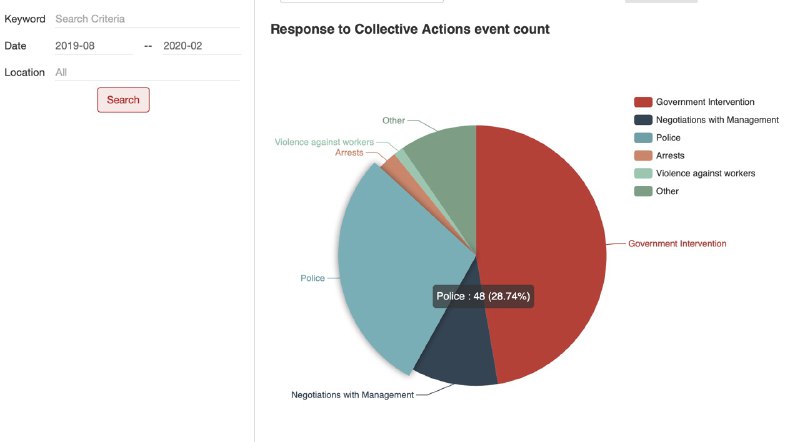Click the red Search button
Screen dimensions: 800x442
pos(123,100)
